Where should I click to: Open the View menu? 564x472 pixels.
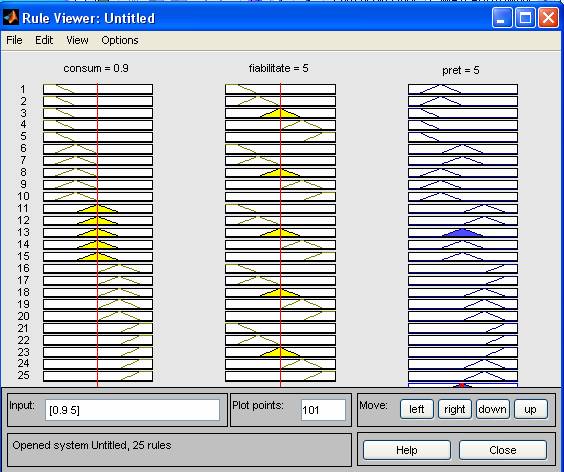(x=77, y=40)
